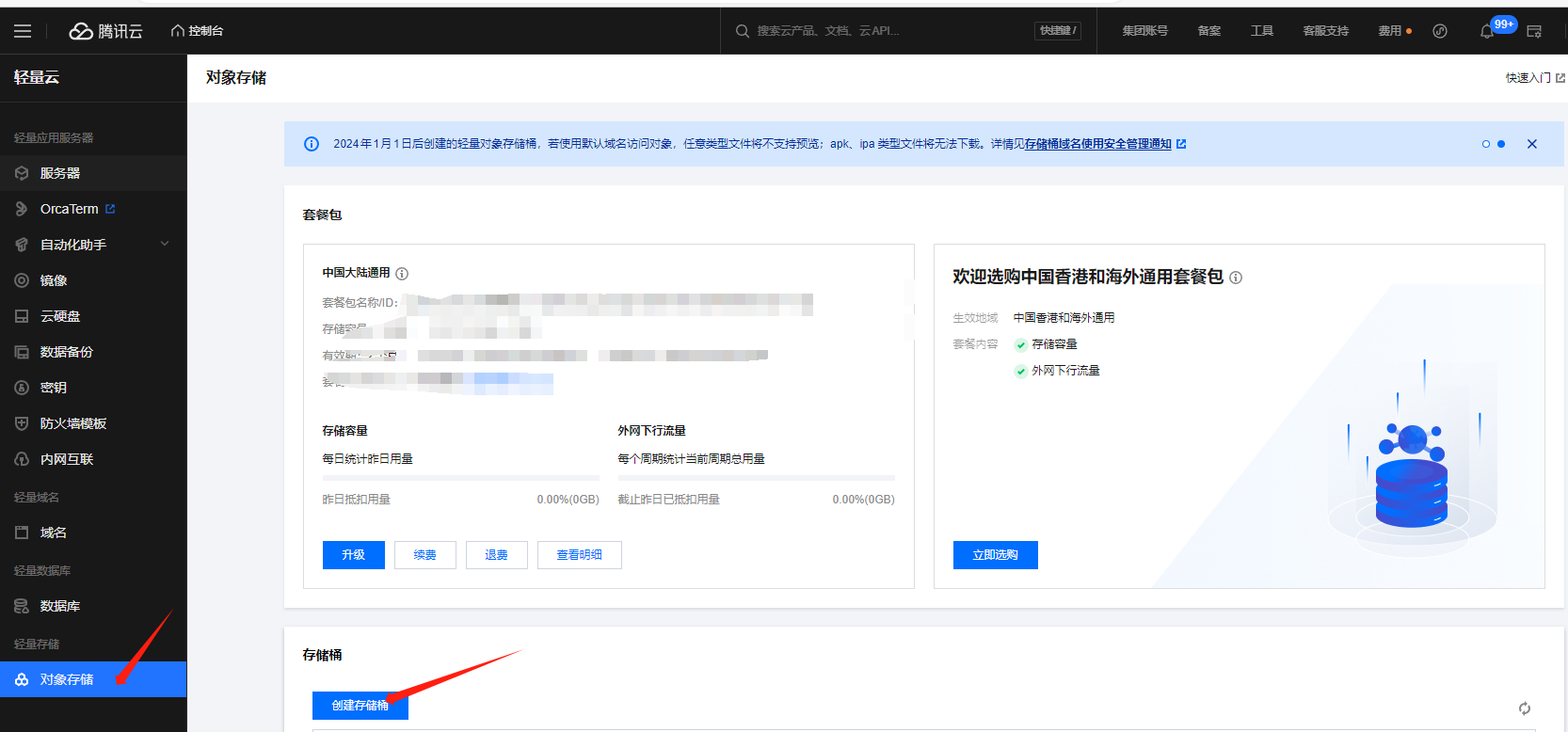
Task: Click the 对象存储 icon
Action: [x=22, y=679]
